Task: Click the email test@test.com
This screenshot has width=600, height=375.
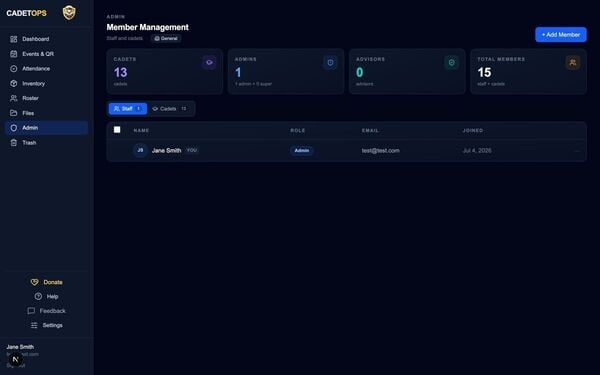Action: [x=381, y=151]
